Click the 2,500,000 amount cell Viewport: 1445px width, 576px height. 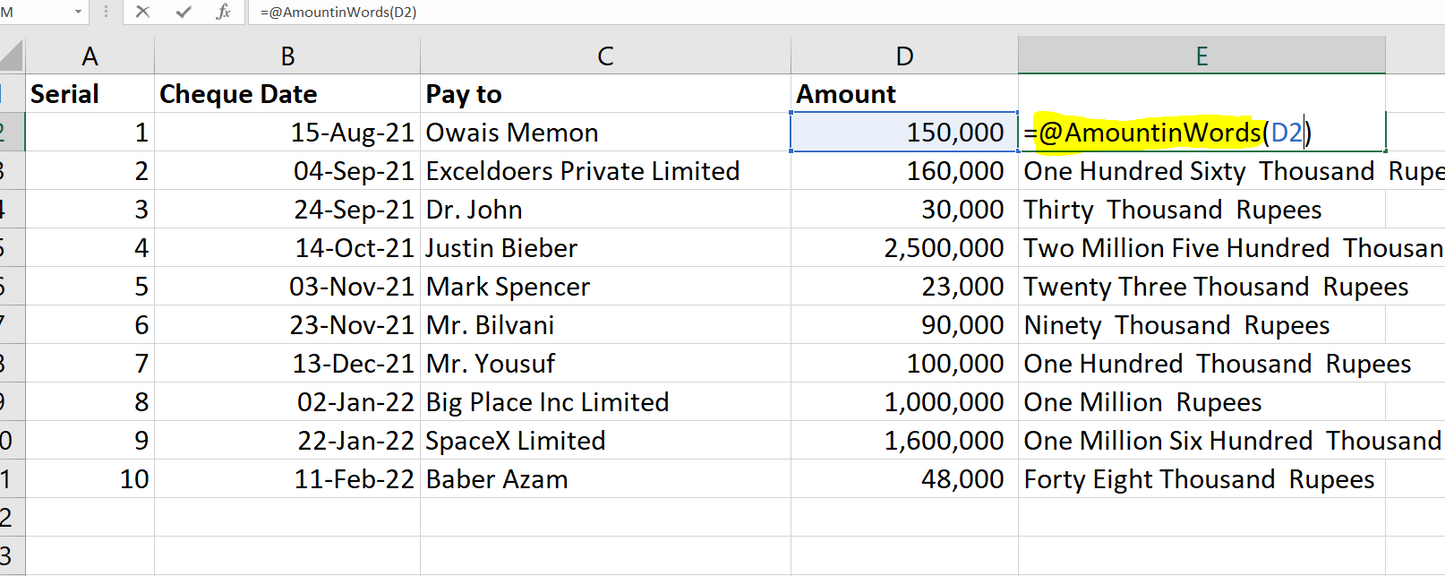pos(904,249)
